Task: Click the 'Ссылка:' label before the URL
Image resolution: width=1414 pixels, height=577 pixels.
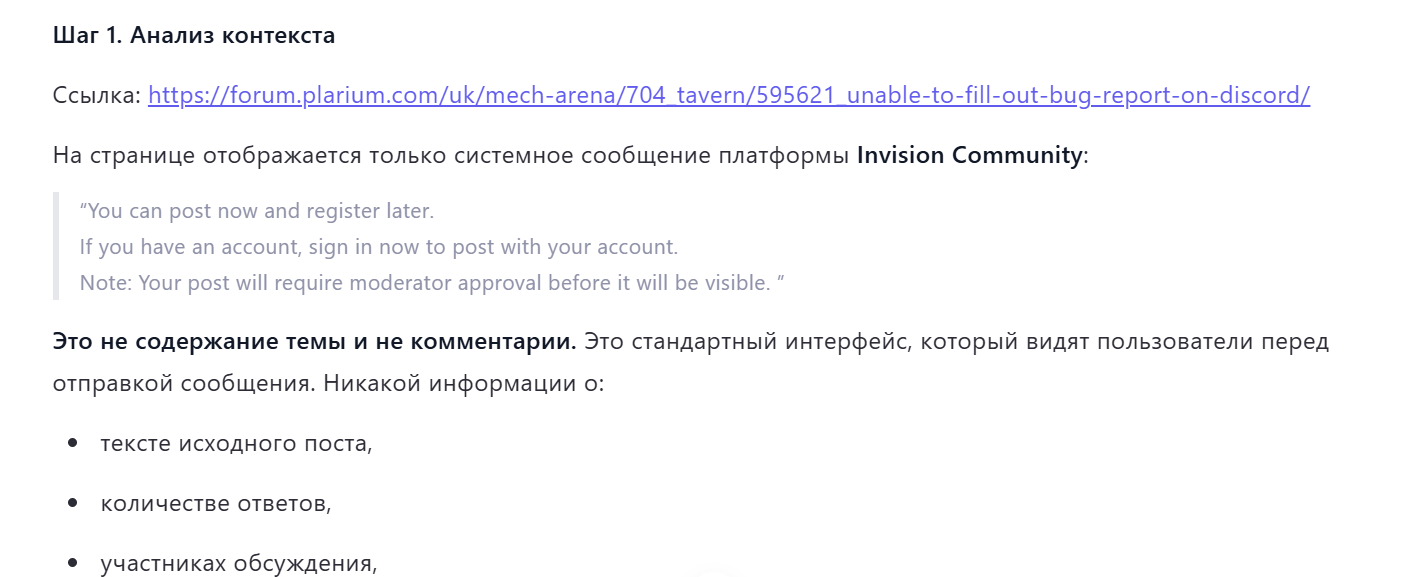Action: point(97,96)
